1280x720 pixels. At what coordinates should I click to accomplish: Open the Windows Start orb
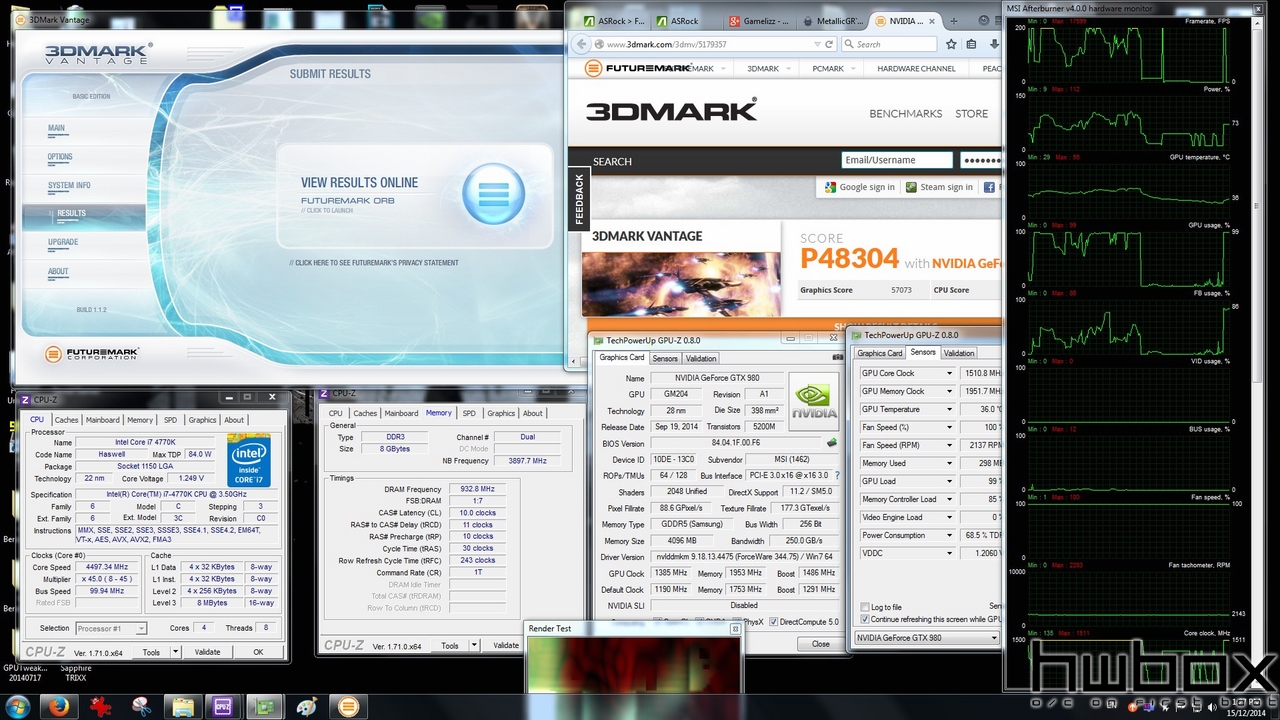pos(19,707)
